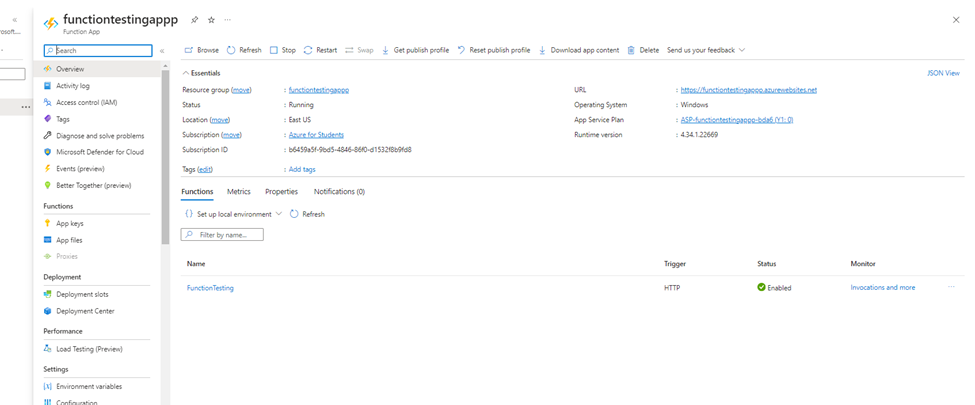Viewport: 975px width, 405px height.
Task: Delete the function app
Action: coord(643,50)
